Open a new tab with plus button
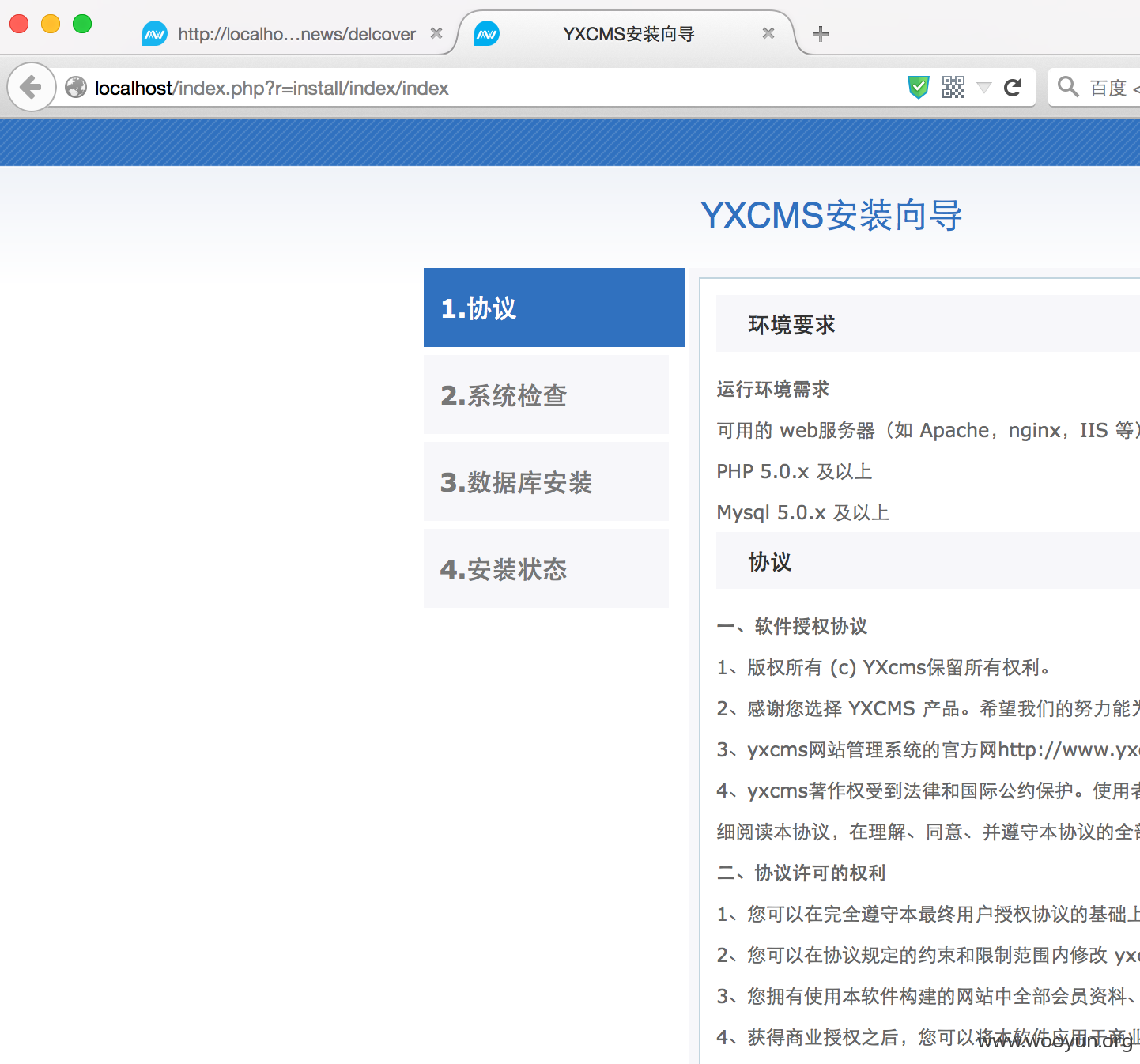 pyautogui.click(x=821, y=33)
